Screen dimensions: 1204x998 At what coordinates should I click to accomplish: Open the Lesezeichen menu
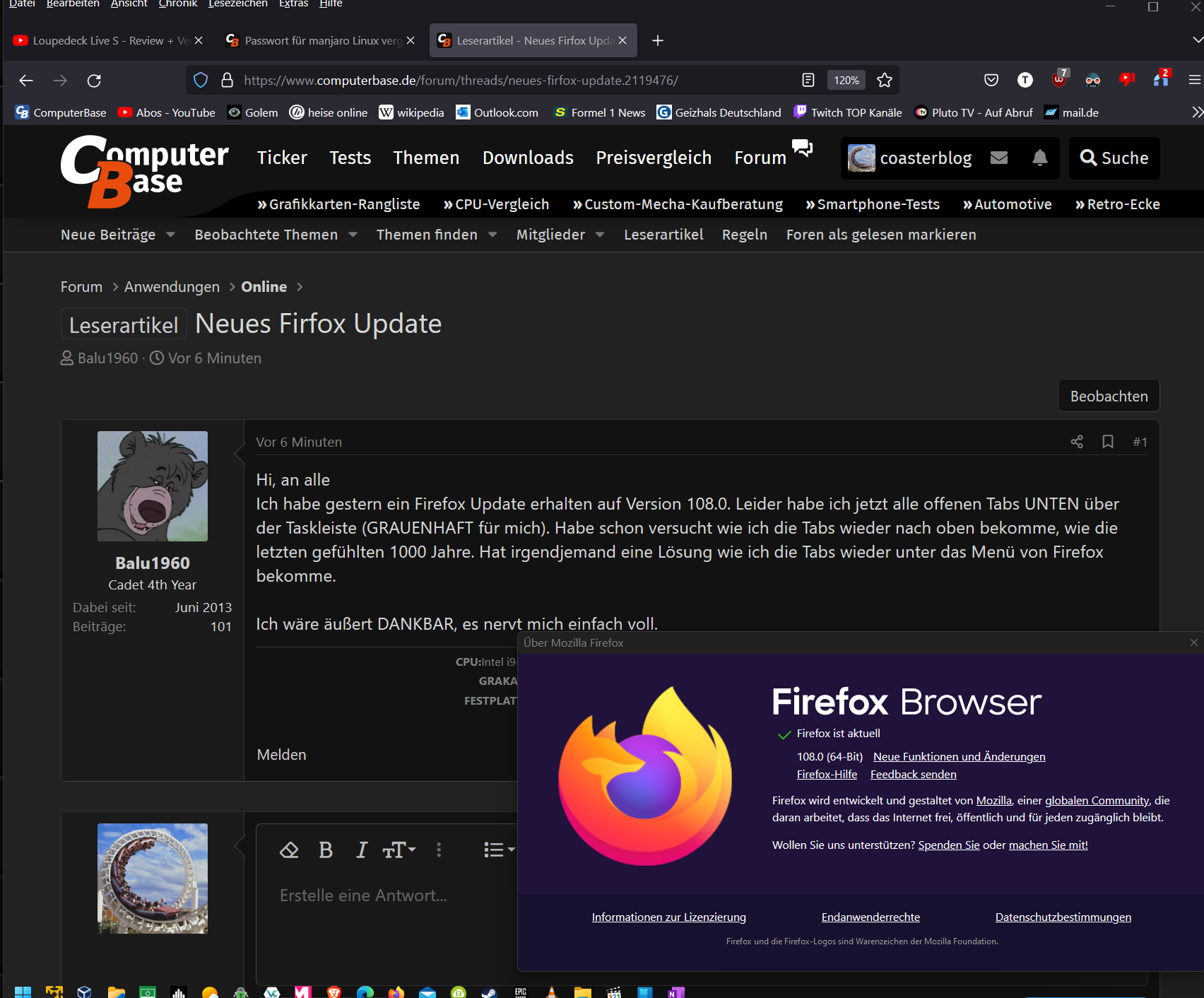pyautogui.click(x=238, y=4)
